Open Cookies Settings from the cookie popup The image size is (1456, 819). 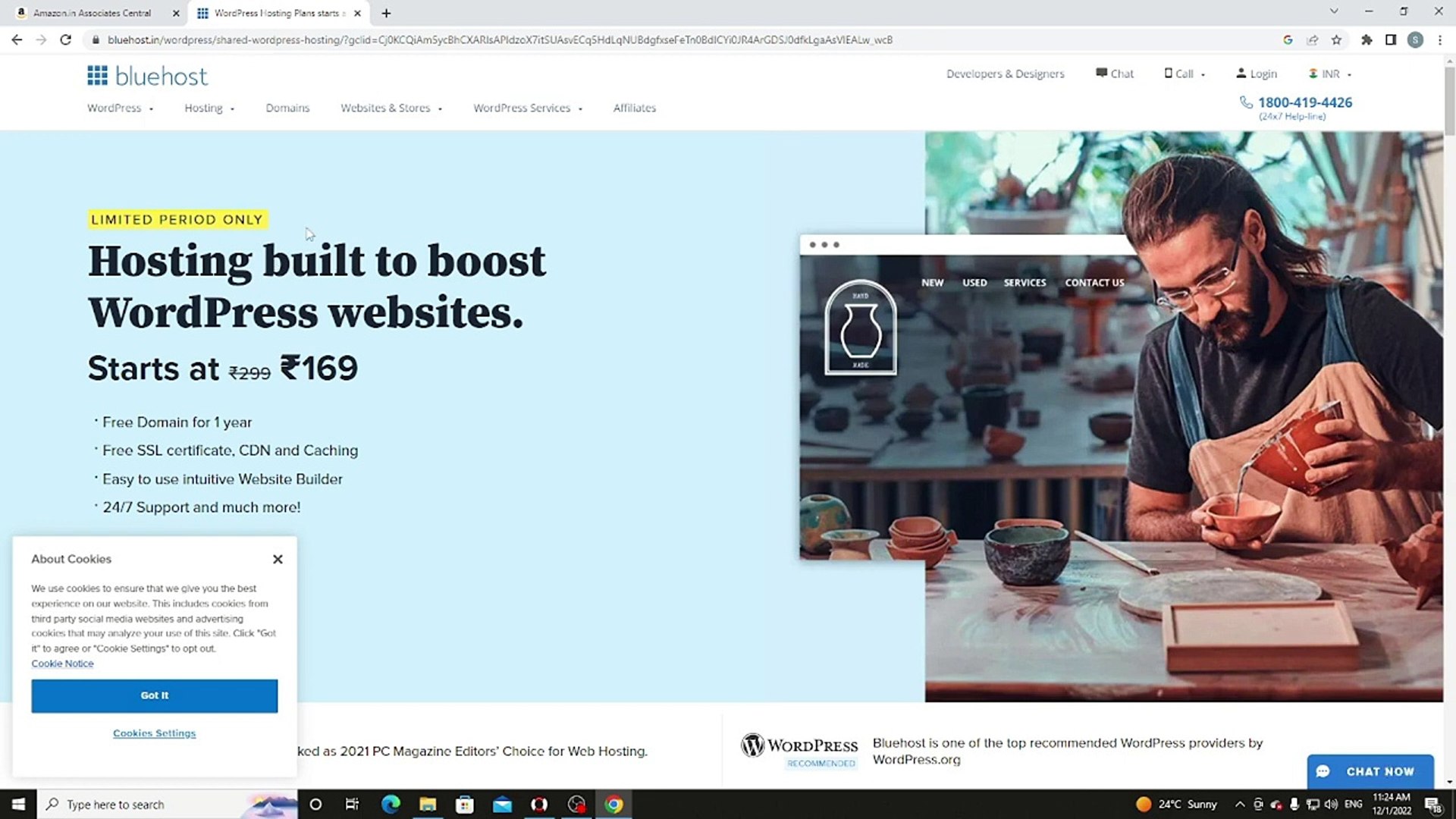154,733
